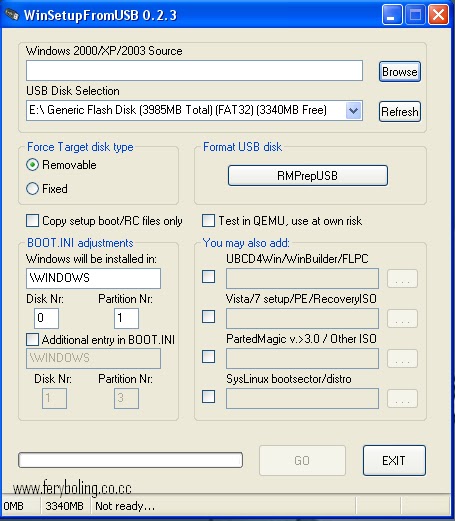Enable Copy setup boot/RC files only
This screenshot has width=455, height=521.
click(32, 221)
